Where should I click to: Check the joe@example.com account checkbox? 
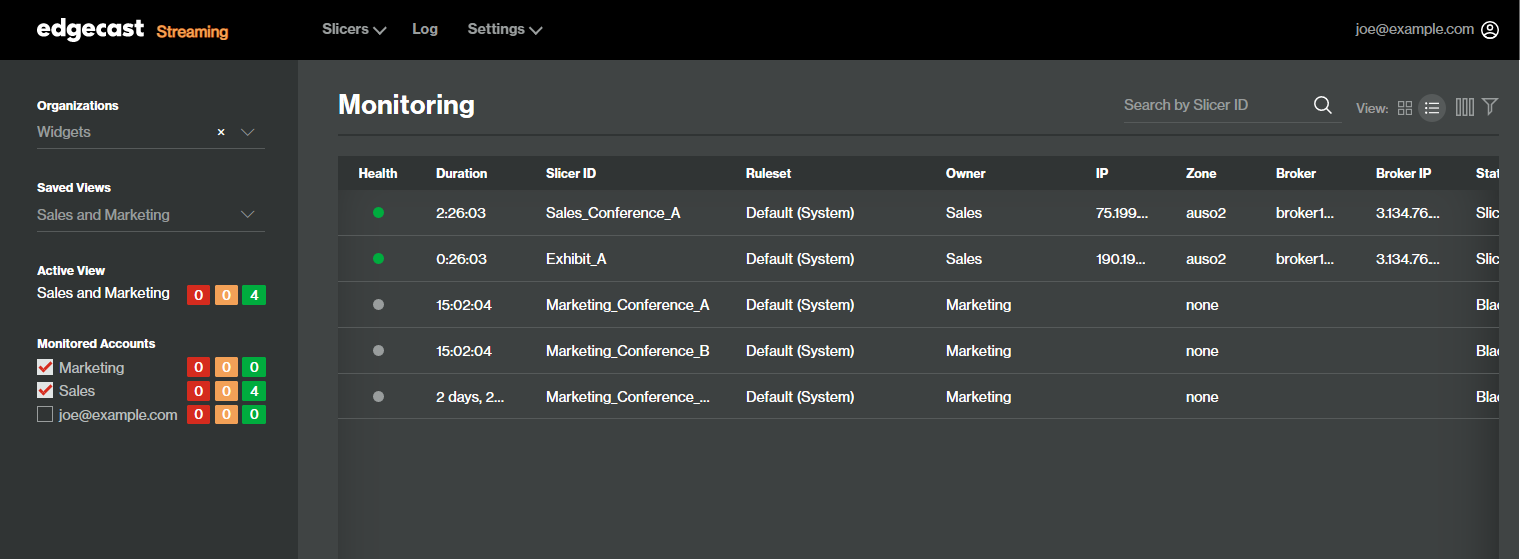coord(45,414)
